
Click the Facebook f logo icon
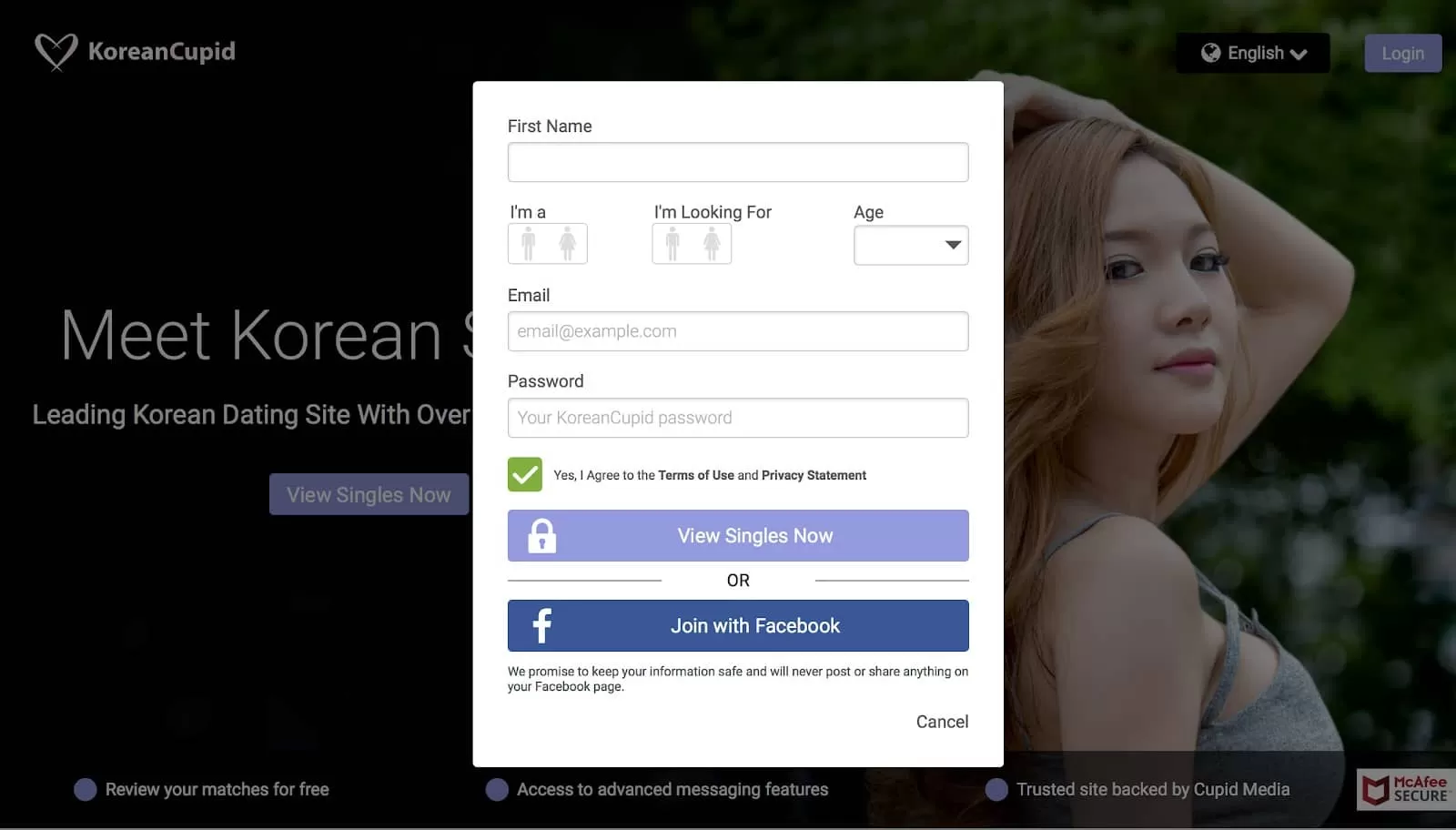click(x=542, y=626)
